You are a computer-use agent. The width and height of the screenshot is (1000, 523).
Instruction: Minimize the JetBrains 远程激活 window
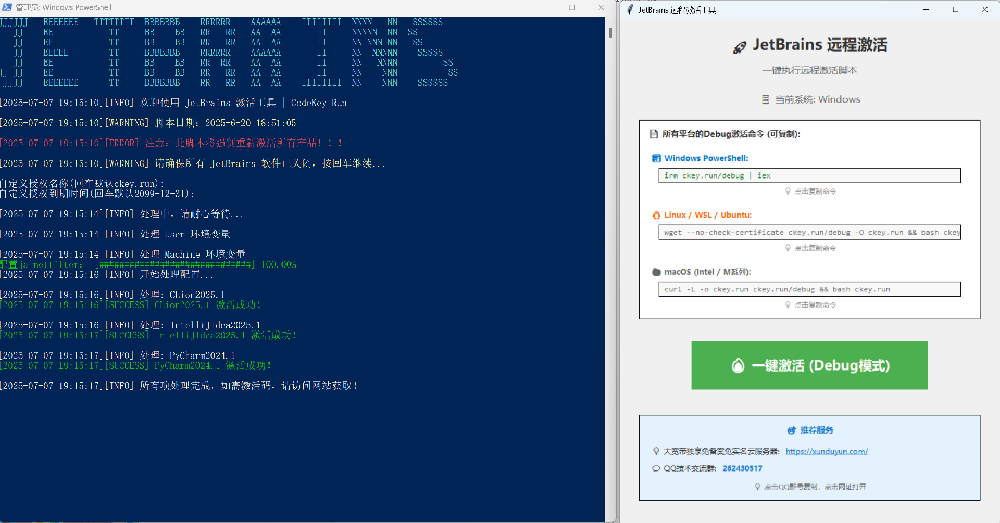(x=926, y=10)
